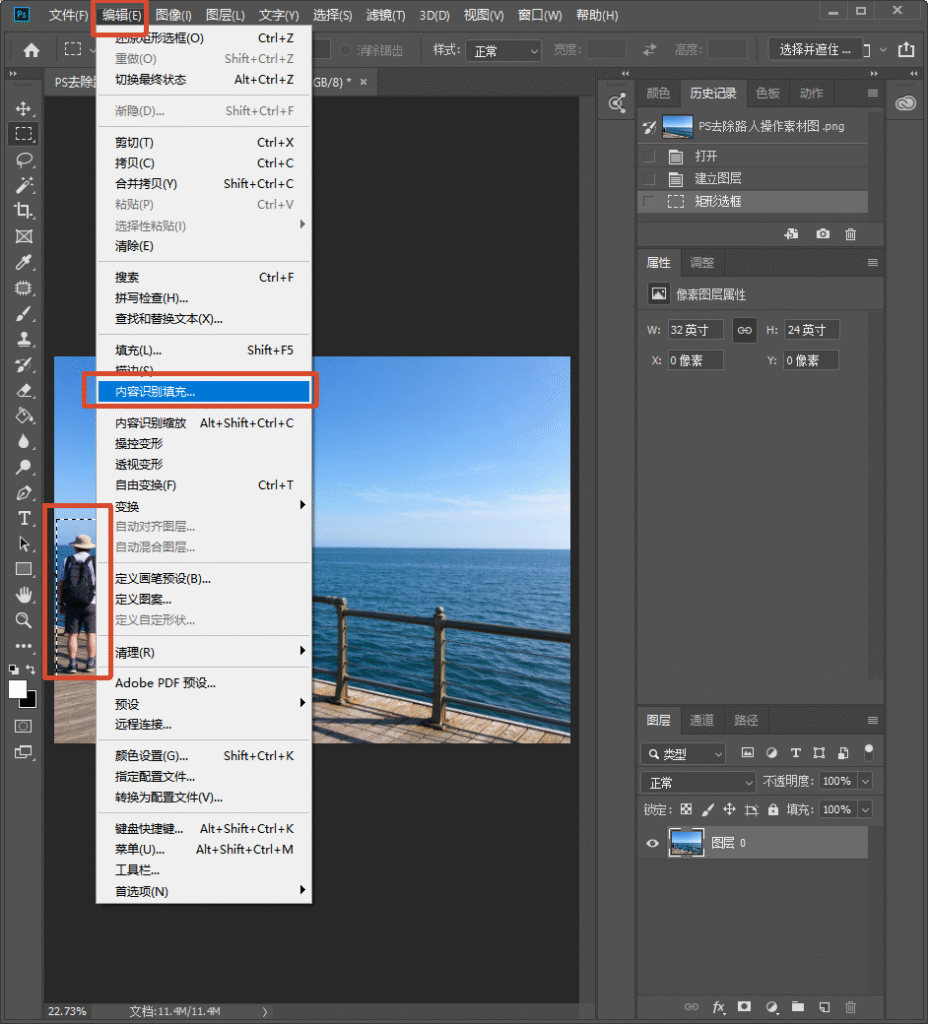Activate the Hand tool
This screenshot has width=928, height=1024.
pos(24,595)
